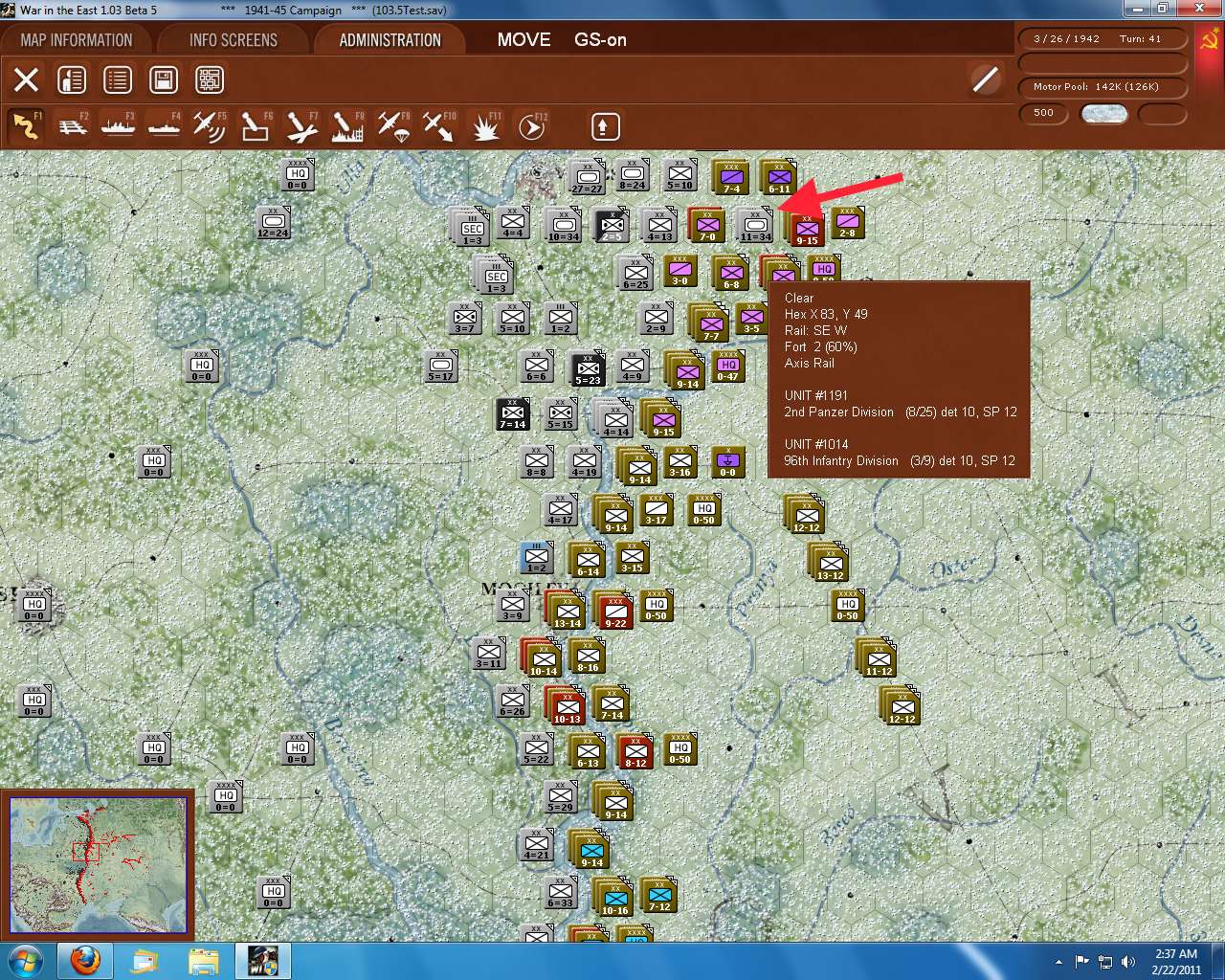The width and height of the screenshot is (1225, 980).
Task: Click the GS-on status label
Action: pyautogui.click(x=600, y=40)
